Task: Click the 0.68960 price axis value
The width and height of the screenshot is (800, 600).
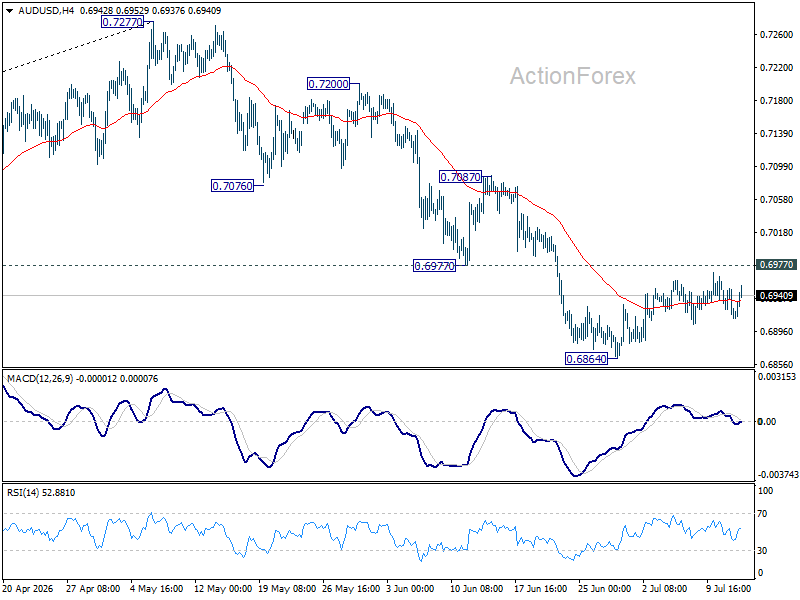Action: click(777, 332)
